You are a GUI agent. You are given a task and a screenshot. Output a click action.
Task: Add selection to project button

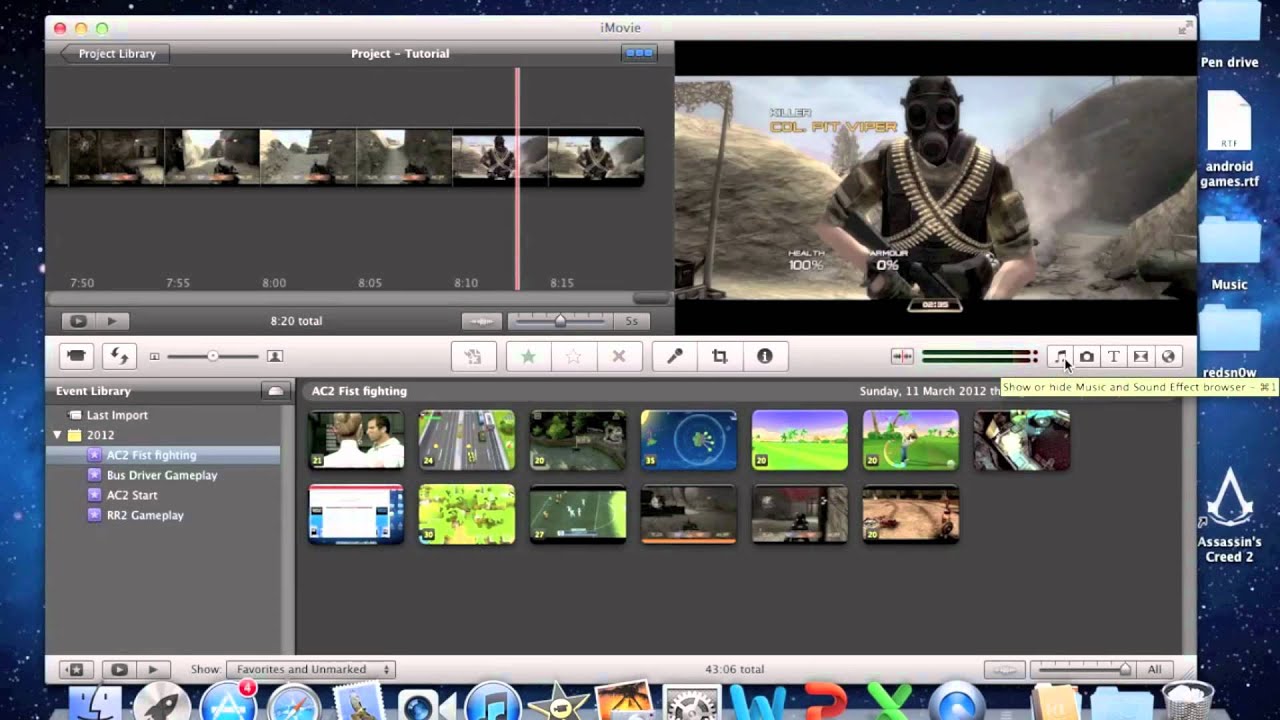[473, 356]
